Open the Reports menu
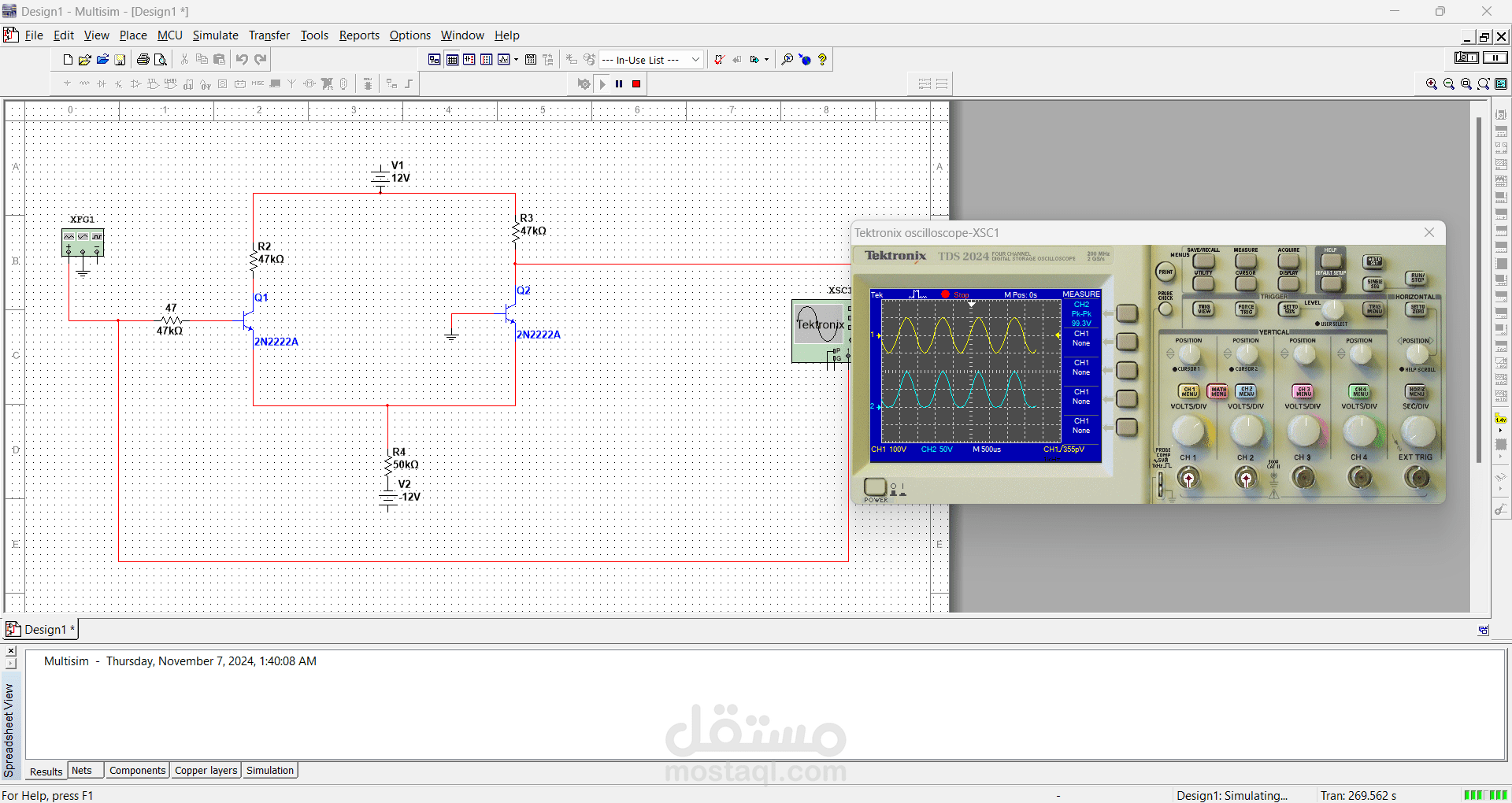The height and width of the screenshot is (803, 1512). pyautogui.click(x=359, y=35)
